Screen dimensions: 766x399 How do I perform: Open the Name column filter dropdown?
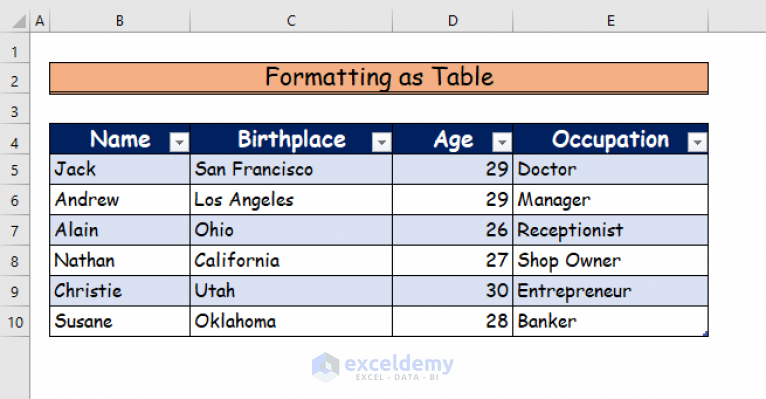[x=179, y=142]
